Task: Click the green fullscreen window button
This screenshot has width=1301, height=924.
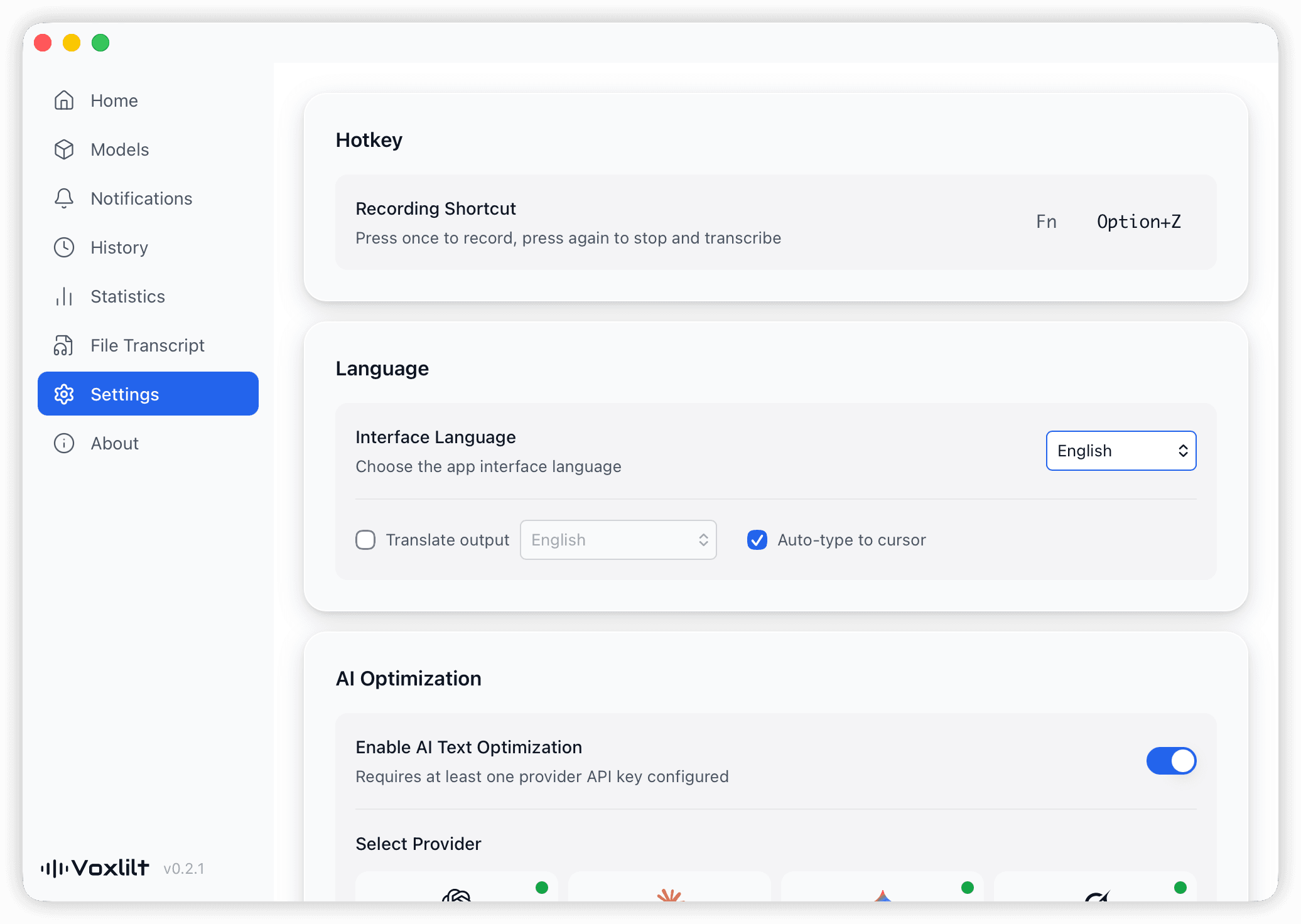Action: (100, 43)
